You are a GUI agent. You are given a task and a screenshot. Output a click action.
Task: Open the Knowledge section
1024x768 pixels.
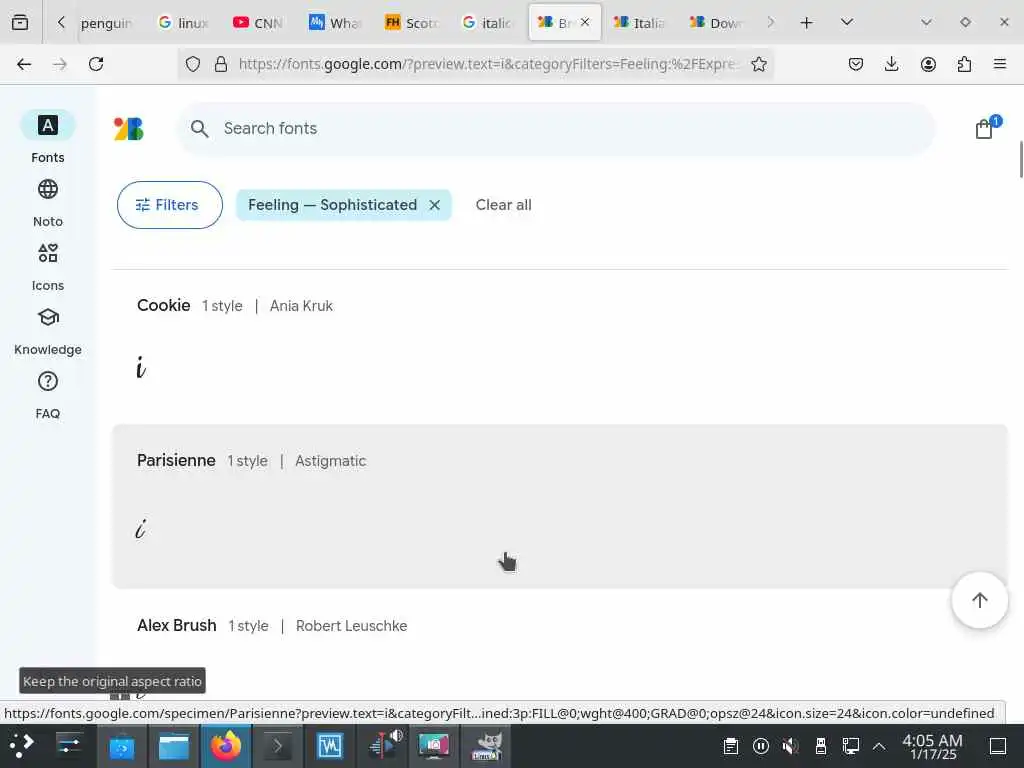point(48,331)
